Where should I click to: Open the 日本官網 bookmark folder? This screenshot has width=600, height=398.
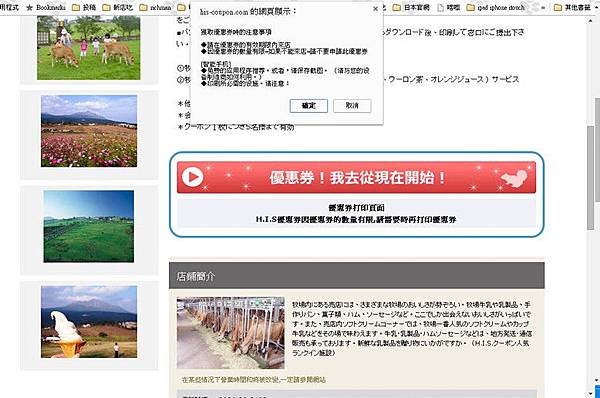point(411,7)
